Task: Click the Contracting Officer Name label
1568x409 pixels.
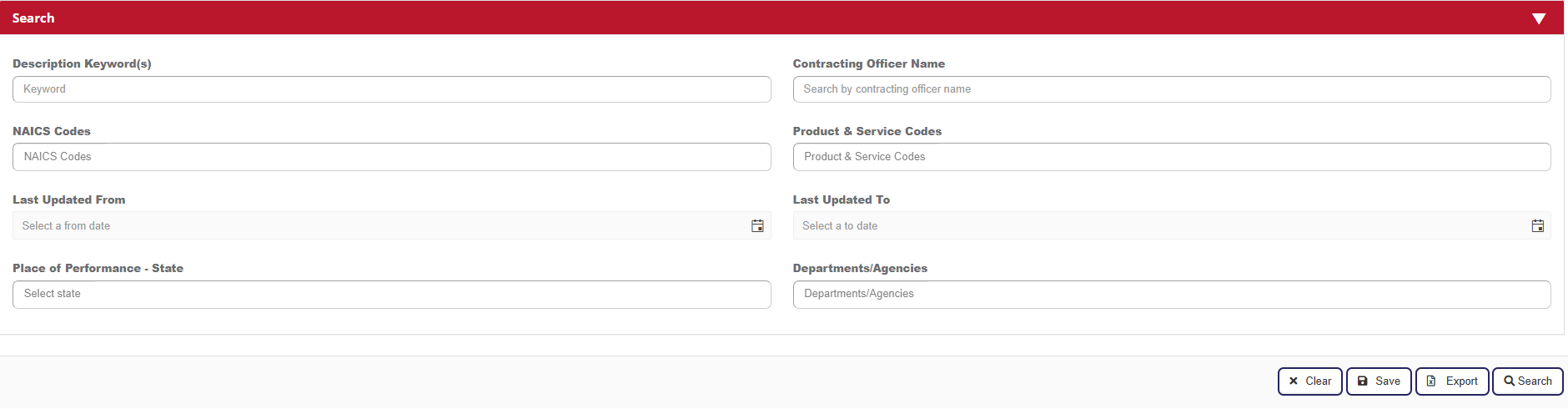Action: click(869, 64)
